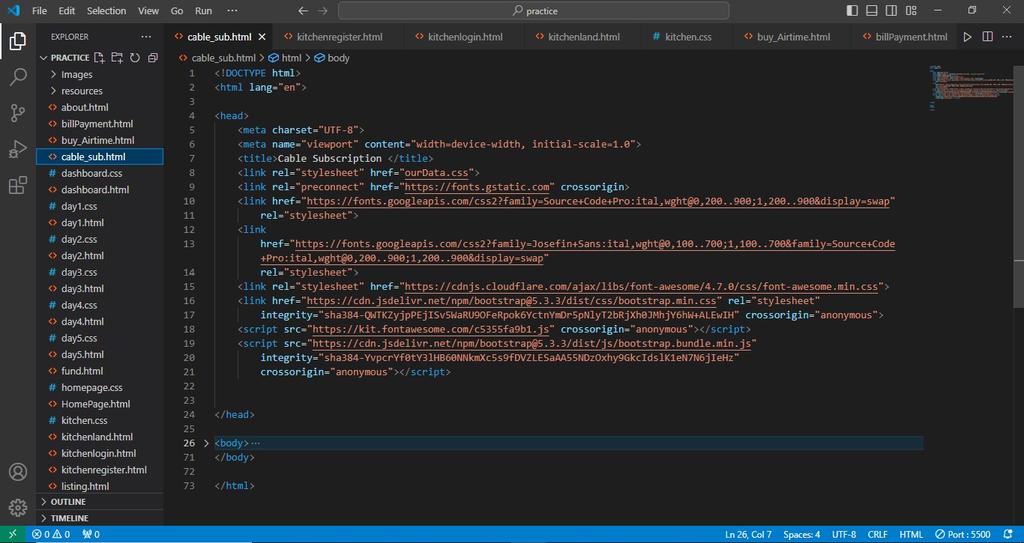Click the Port : 5500 Live Server button

point(963,535)
